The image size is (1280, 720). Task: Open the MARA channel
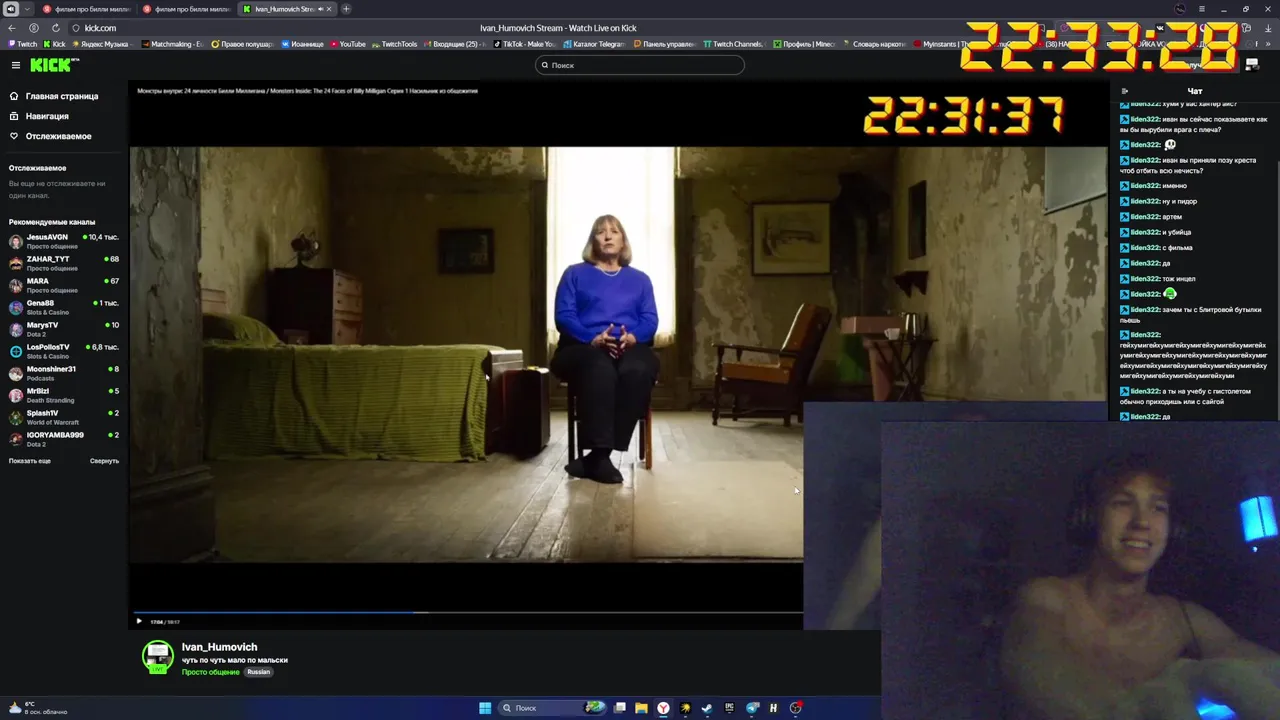point(64,285)
